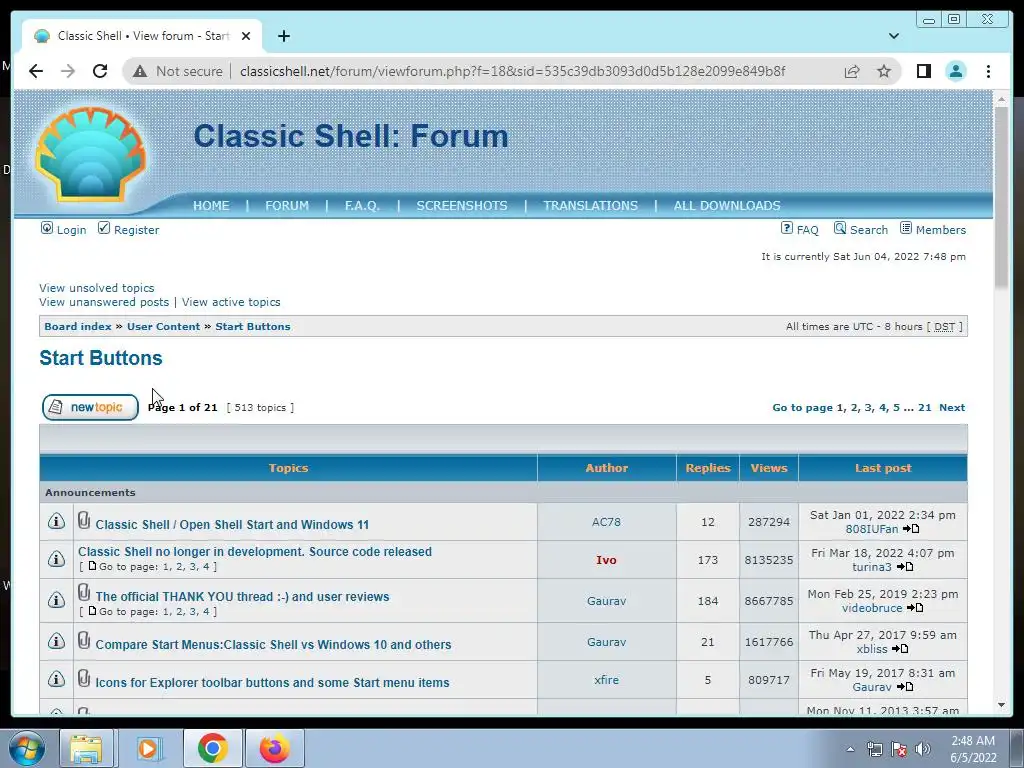View latest post icon by 808IUFan
Screen dimensions: 1024x768
tap(911, 529)
